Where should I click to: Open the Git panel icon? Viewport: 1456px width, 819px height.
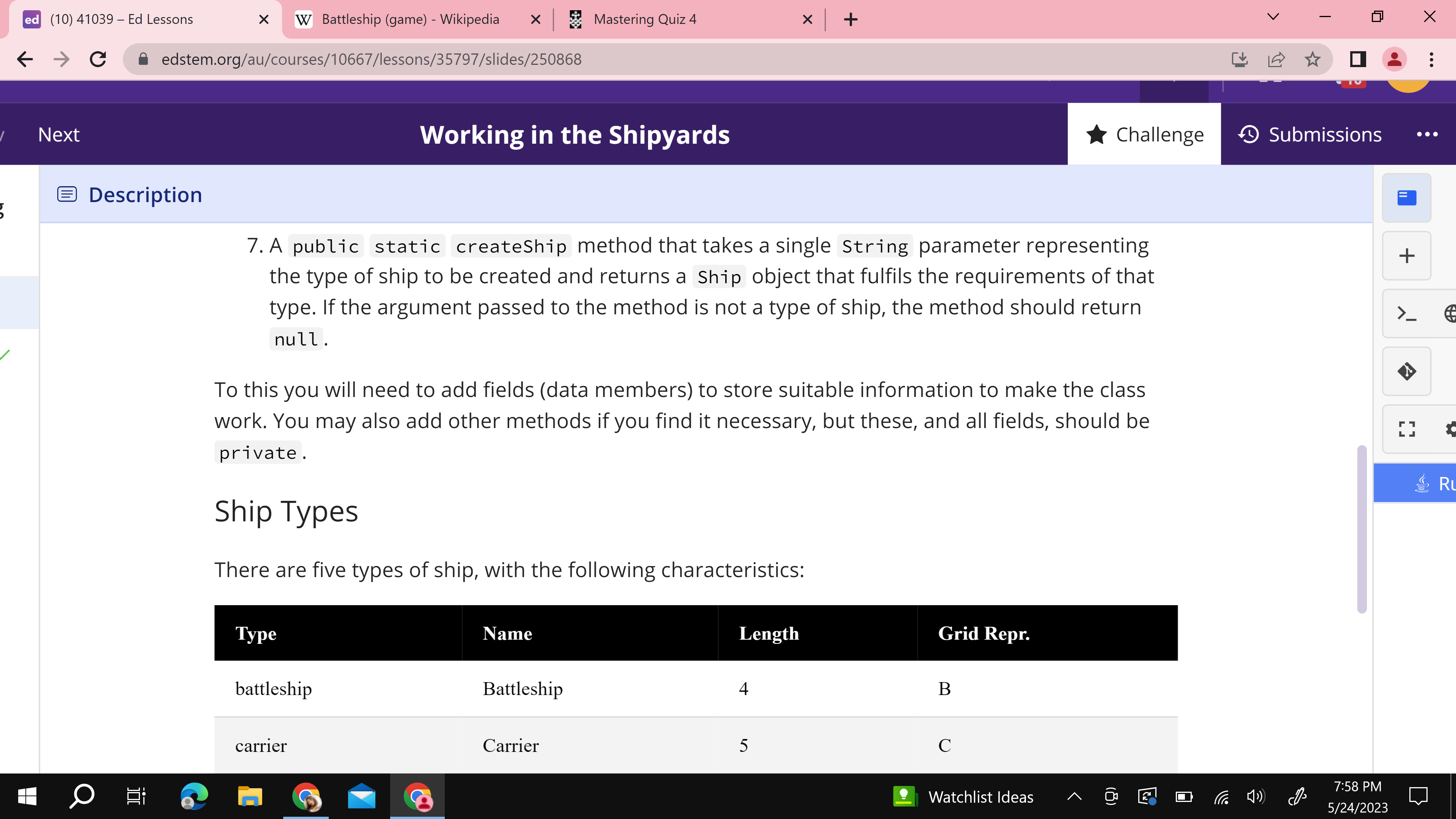(x=1406, y=371)
